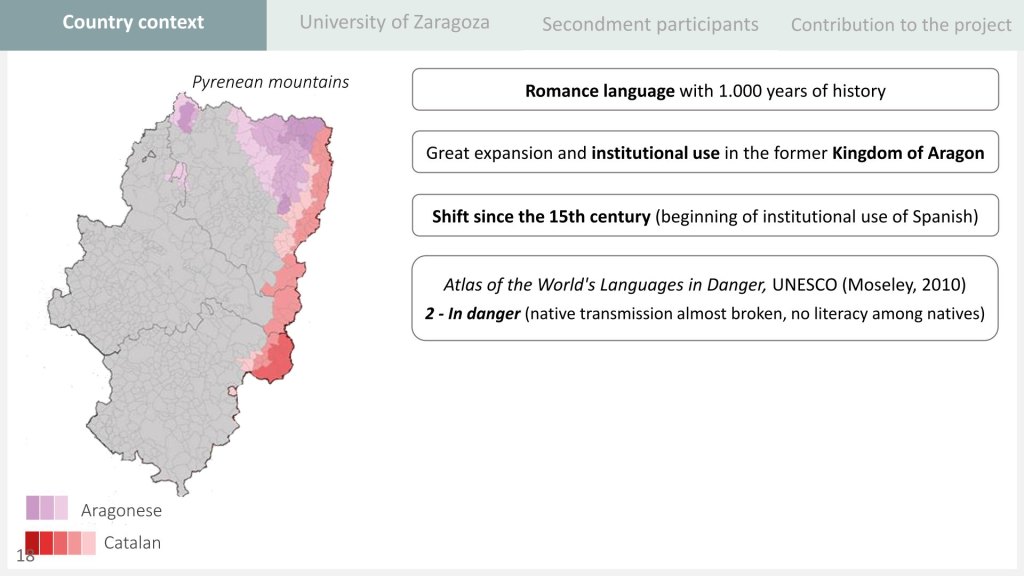Click the darkest red Catalan legend swatch
Screen dimensions: 1024x576
(x=32, y=543)
